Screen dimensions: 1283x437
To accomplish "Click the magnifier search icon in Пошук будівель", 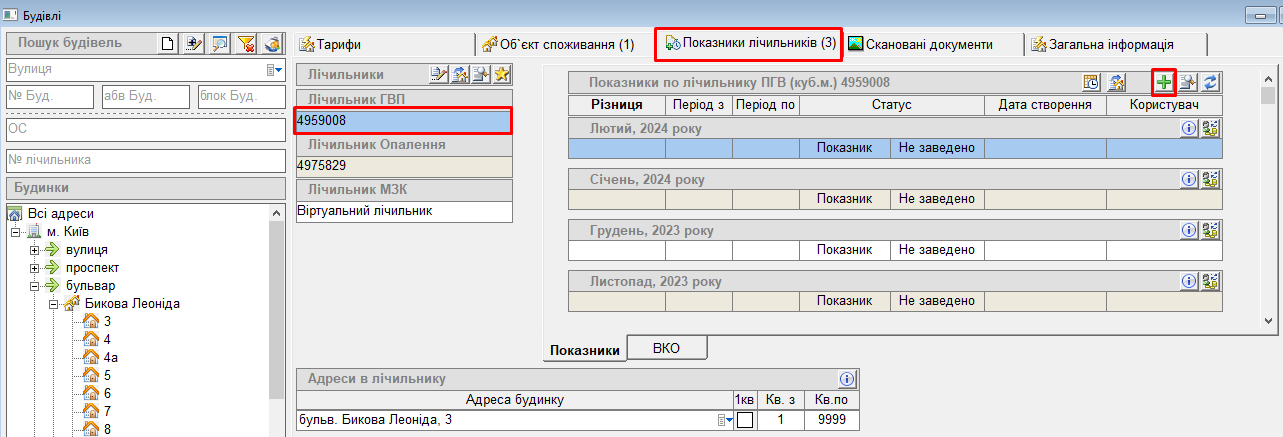I will coord(220,43).
